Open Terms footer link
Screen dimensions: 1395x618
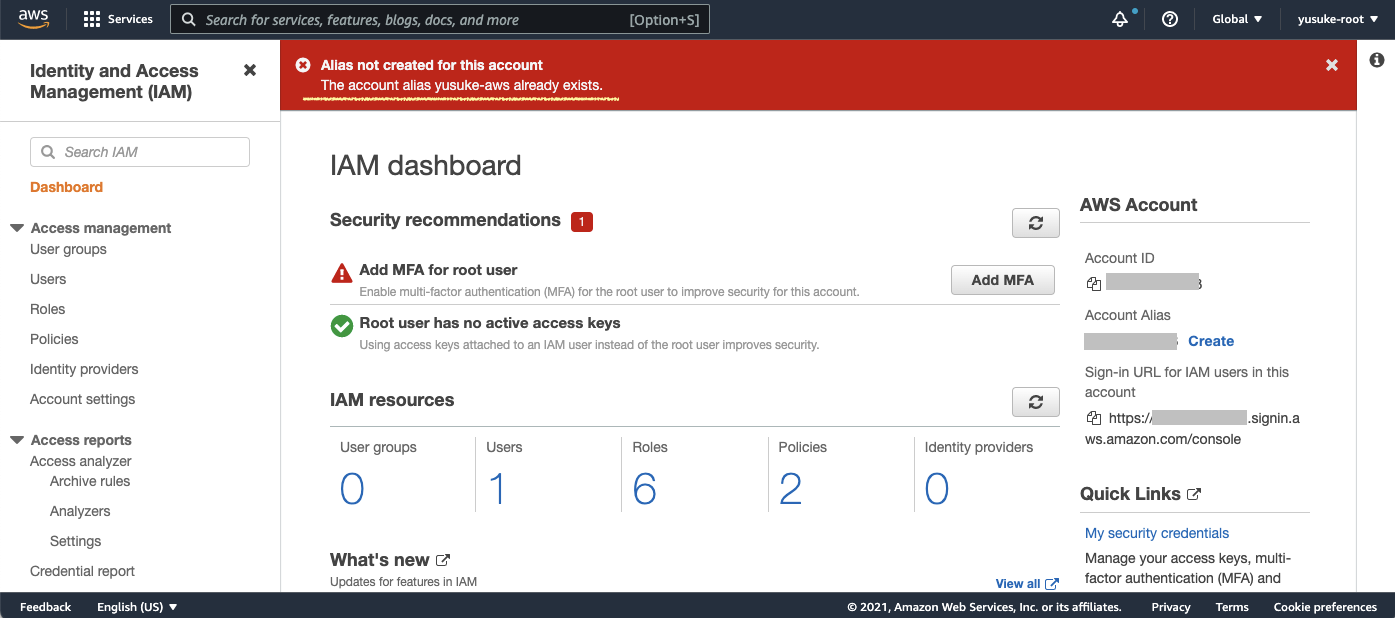1232,607
